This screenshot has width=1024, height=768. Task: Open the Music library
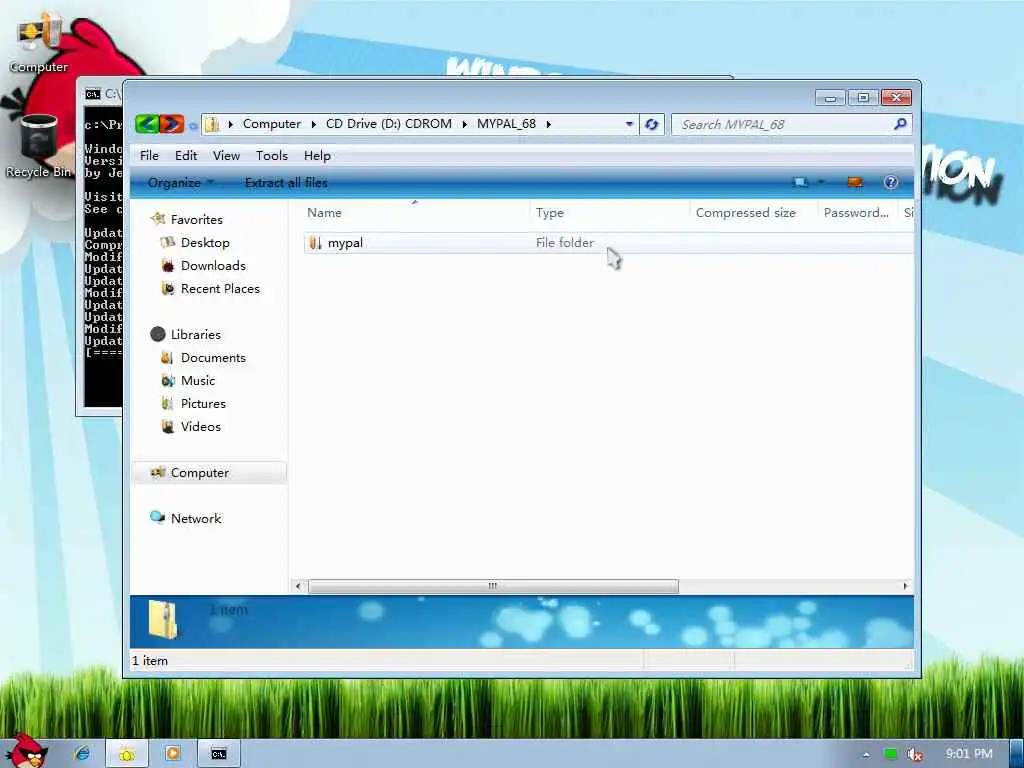pos(198,381)
